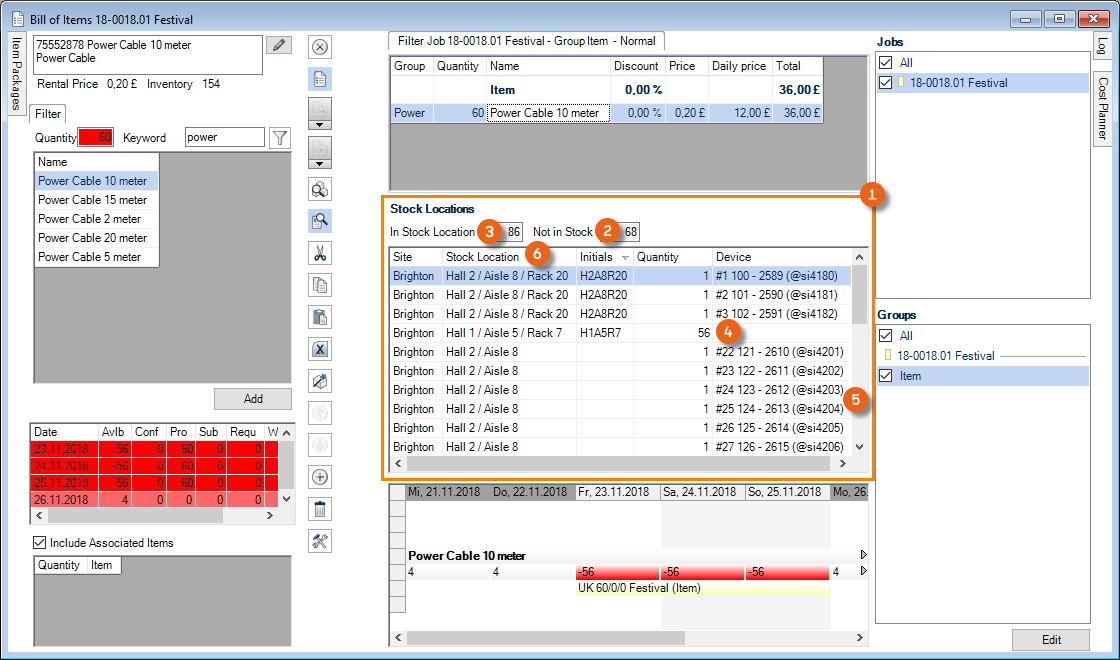This screenshot has height=660, width=1120.
Task: Click the trash can delete icon
Action: pyautogui.click(x=320, y=509)
